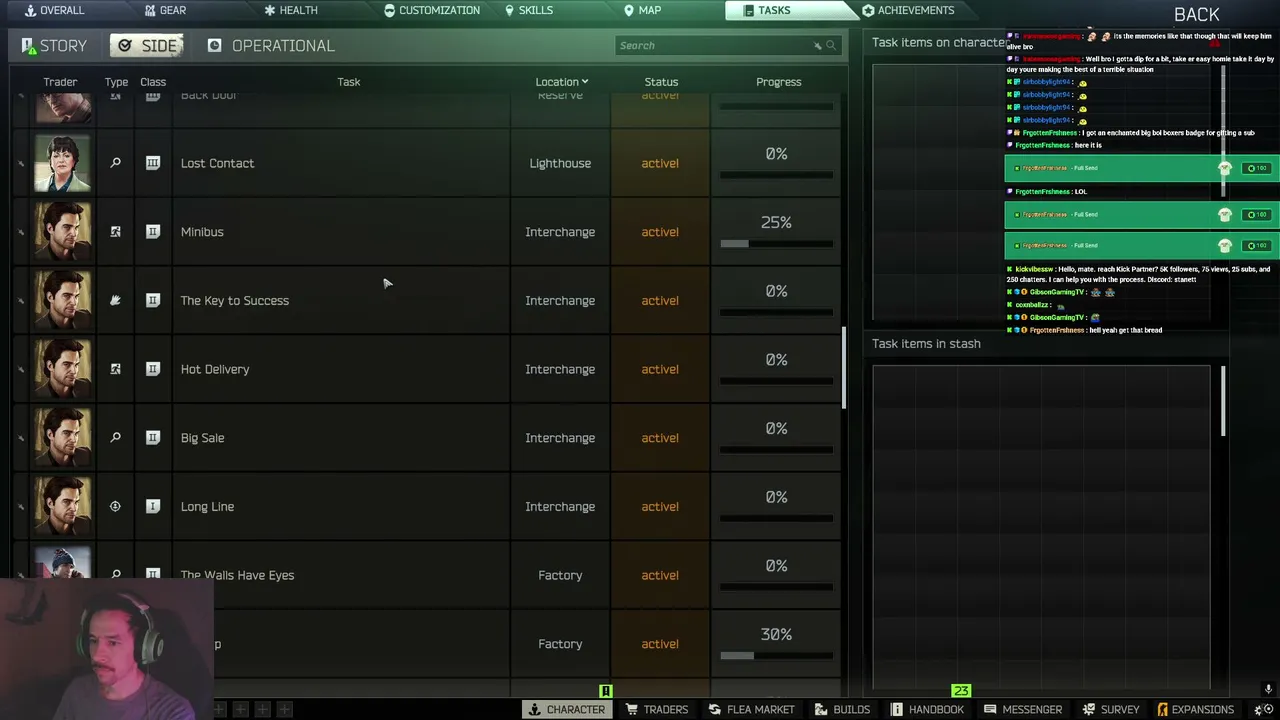This screenshot has height=720, width=1280.
Task: Click the Minibus trader portrait
Action: coord(62,232)
